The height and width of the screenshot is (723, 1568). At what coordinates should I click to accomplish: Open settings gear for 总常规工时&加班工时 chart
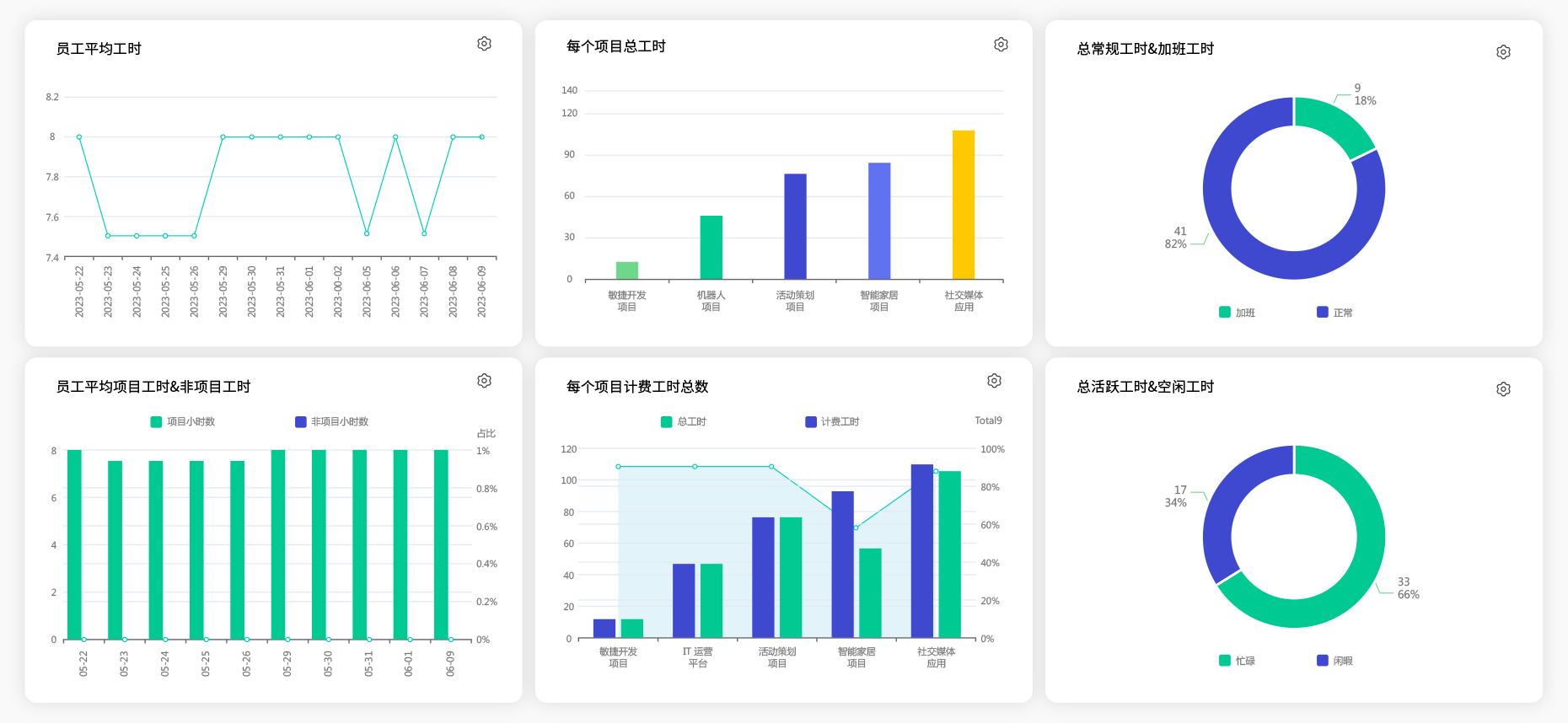(1503, 52)
